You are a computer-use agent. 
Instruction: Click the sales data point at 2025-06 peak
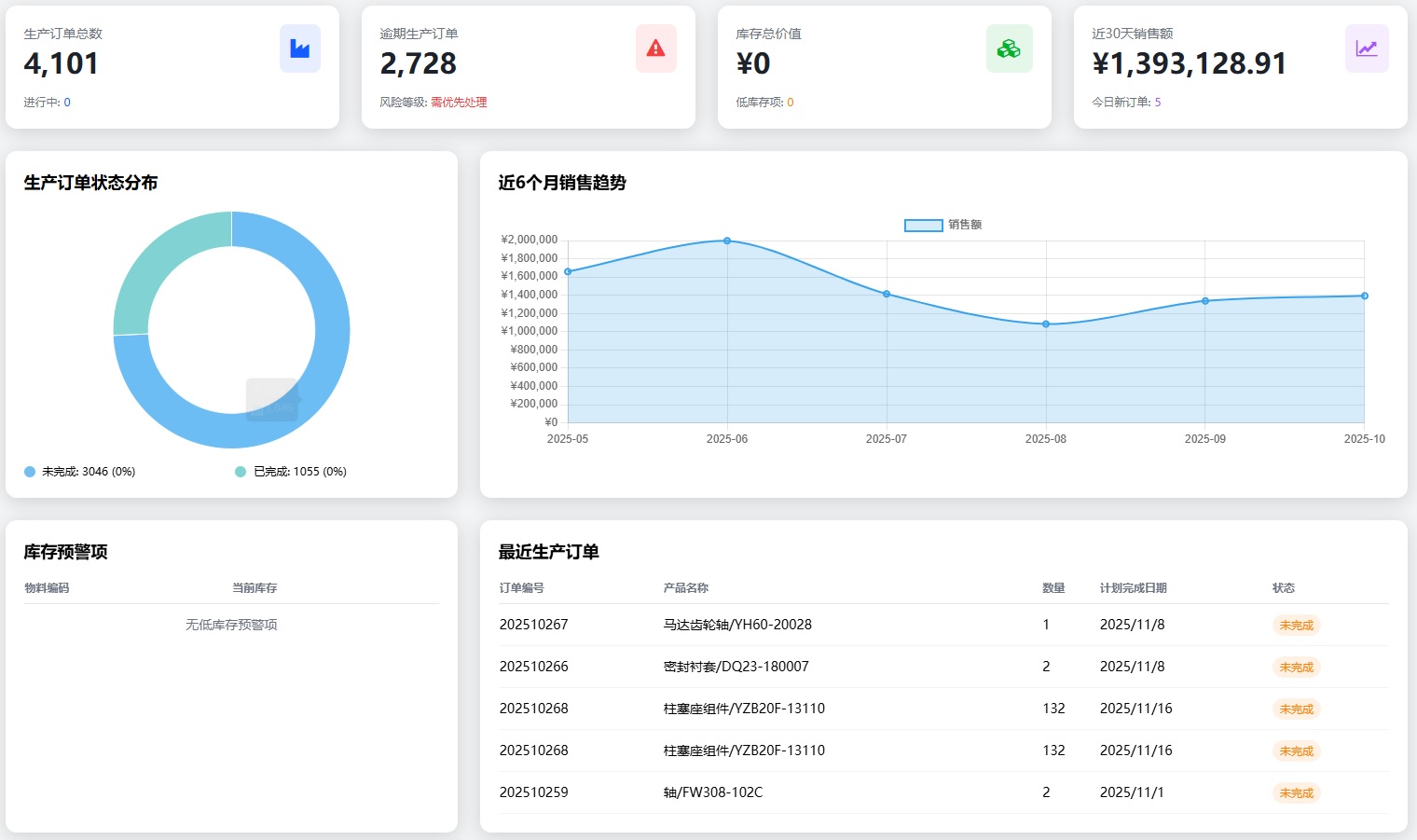[727, 241]
